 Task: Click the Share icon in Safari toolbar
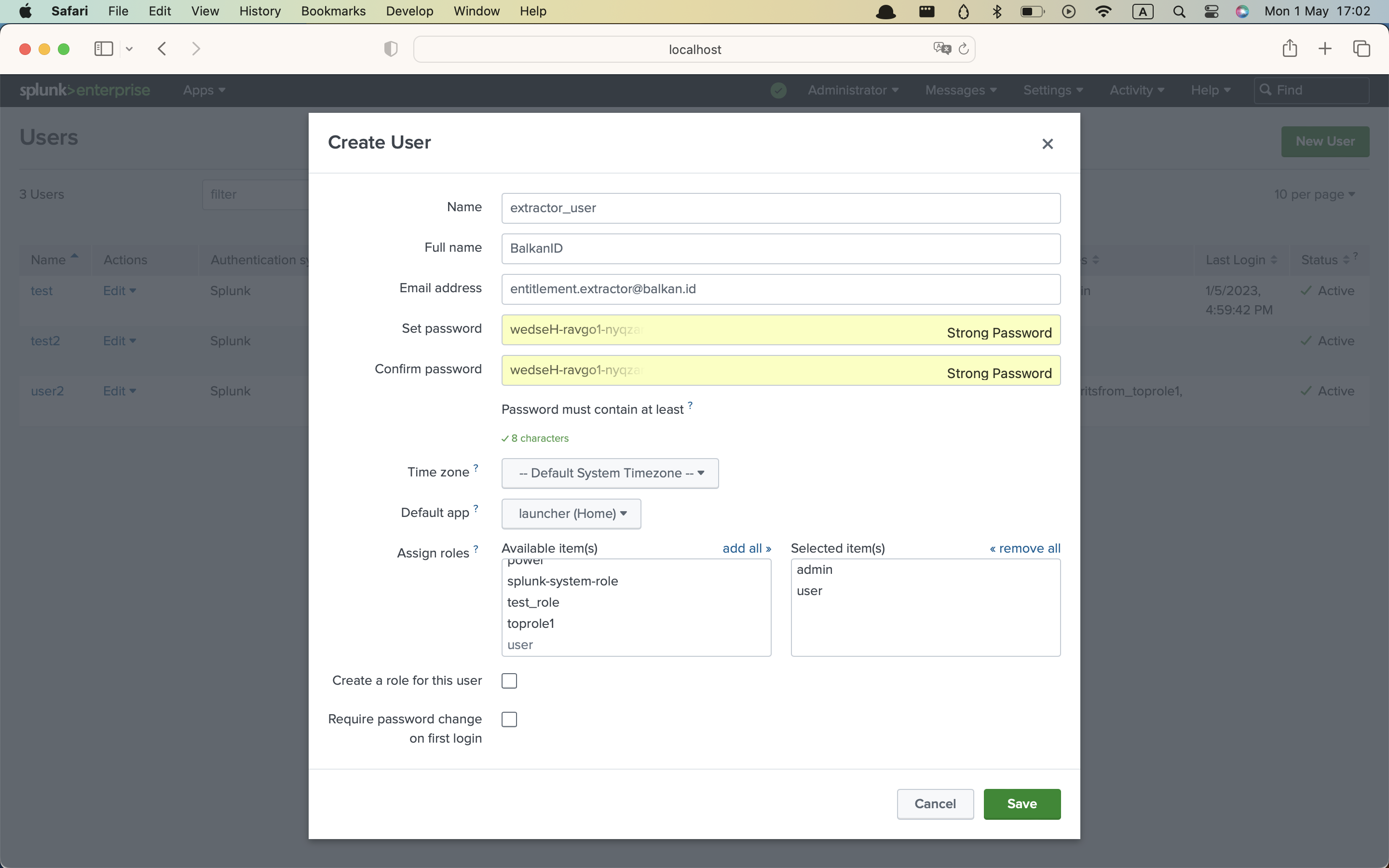pyautogui.click(x=1289, y=49)
